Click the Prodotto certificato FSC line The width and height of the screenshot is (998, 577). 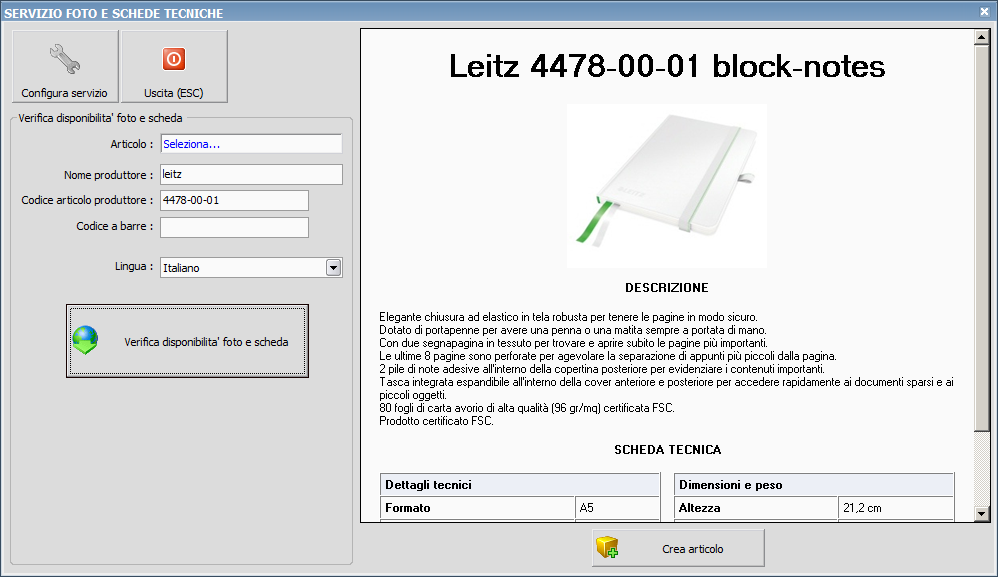pos(437,421)
